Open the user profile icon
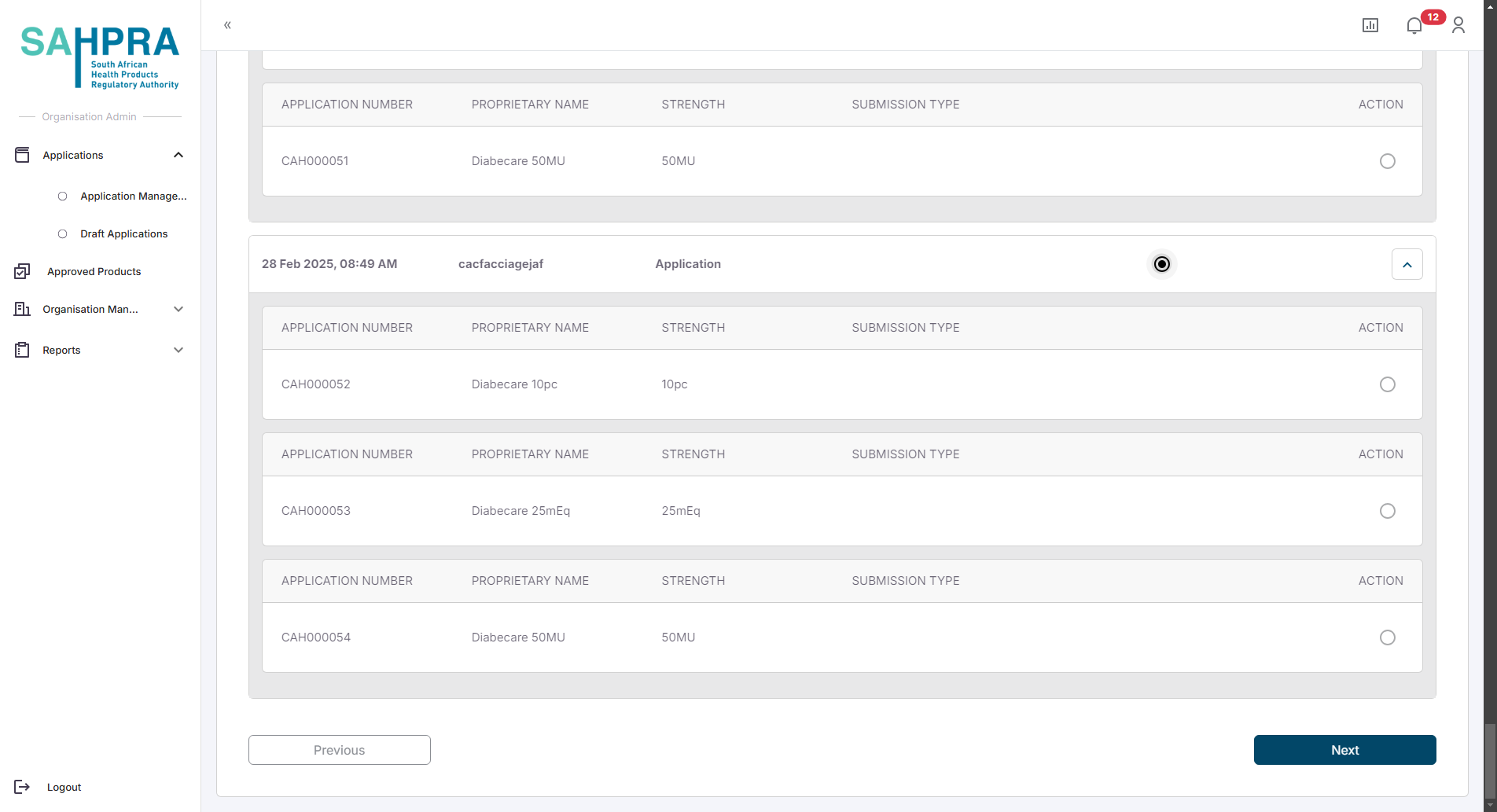This screenshot has height=812, width=1497. pyautogui.click(x=1458, y=25)
